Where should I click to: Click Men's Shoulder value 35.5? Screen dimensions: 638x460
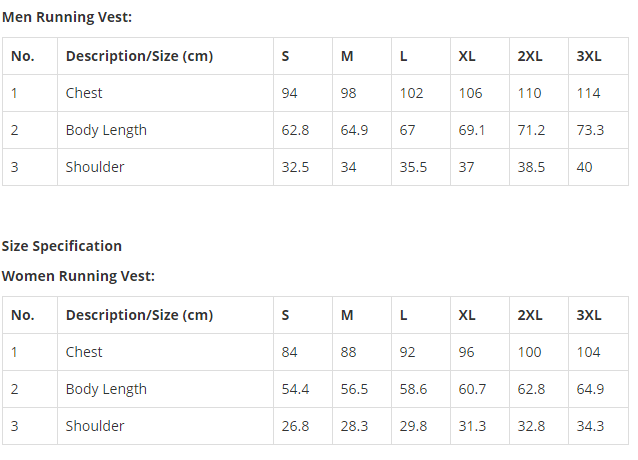(x=413, y=167)
